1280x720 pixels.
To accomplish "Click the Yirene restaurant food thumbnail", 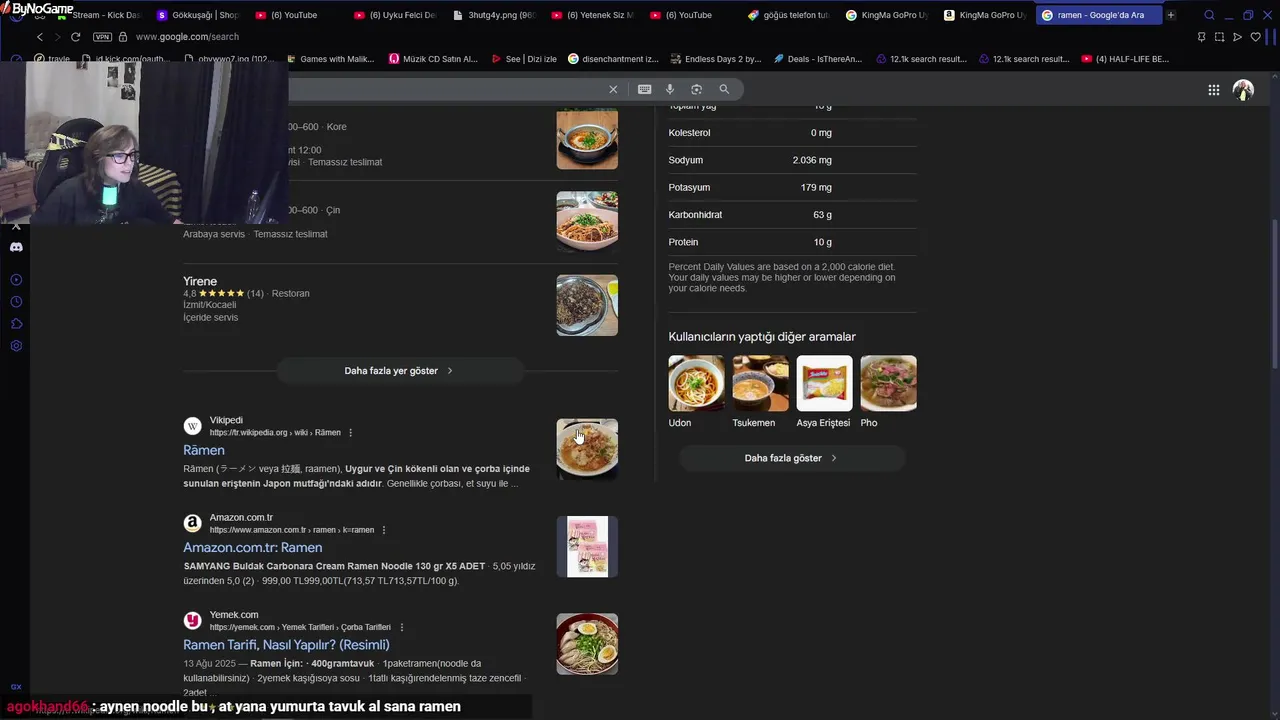I will pos(587,305).
